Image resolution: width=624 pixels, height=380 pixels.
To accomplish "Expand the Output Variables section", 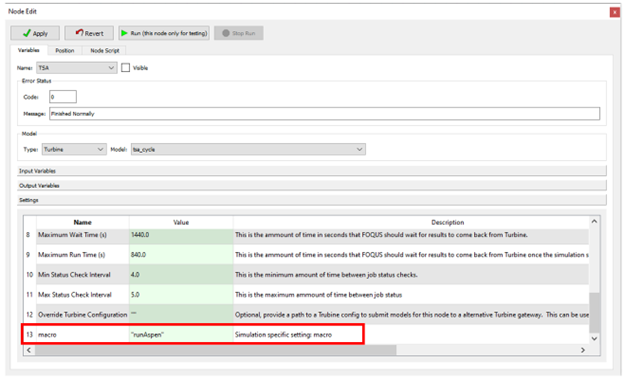I will click(312, 185).
